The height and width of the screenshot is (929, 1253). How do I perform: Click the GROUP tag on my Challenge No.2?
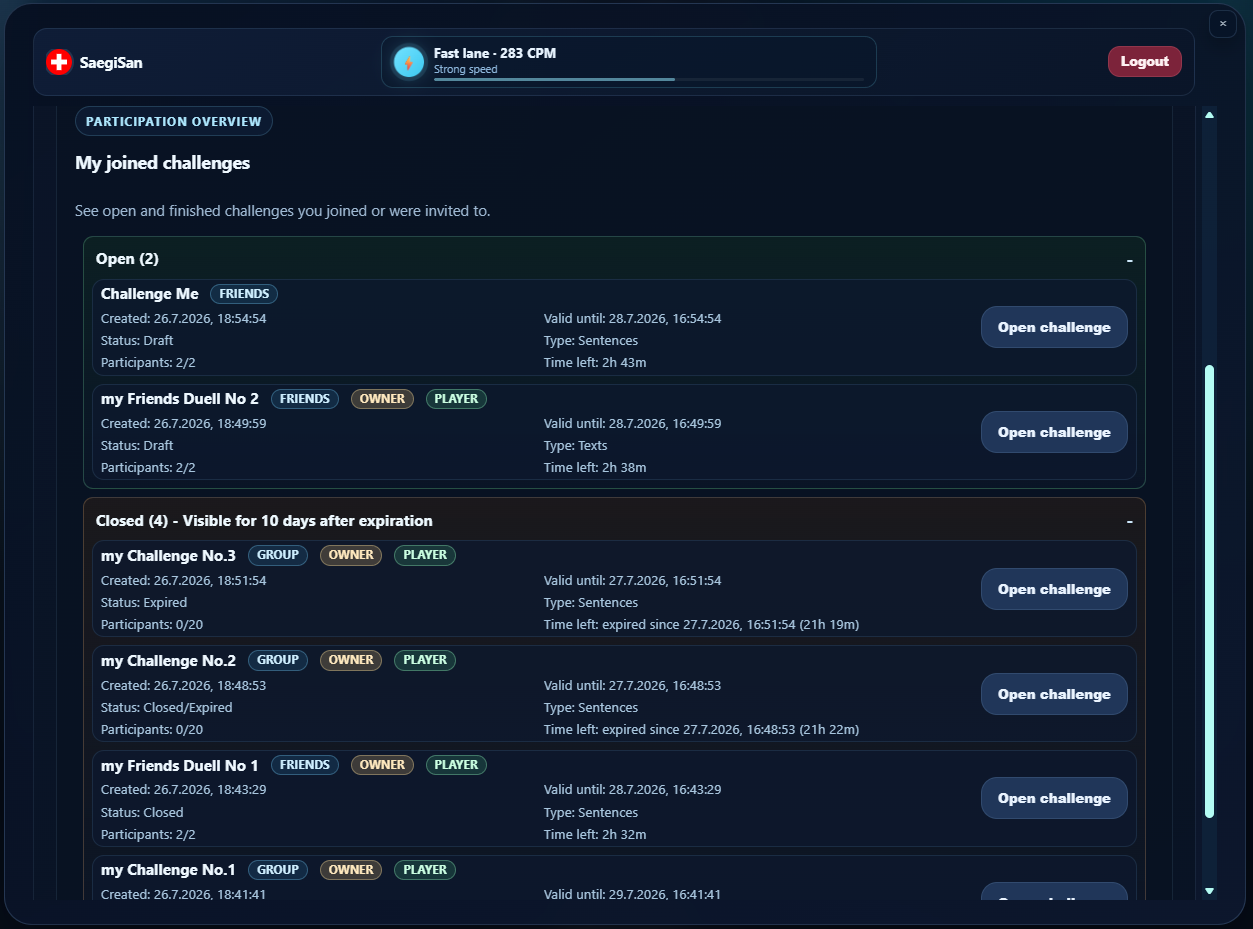[278, 660]
